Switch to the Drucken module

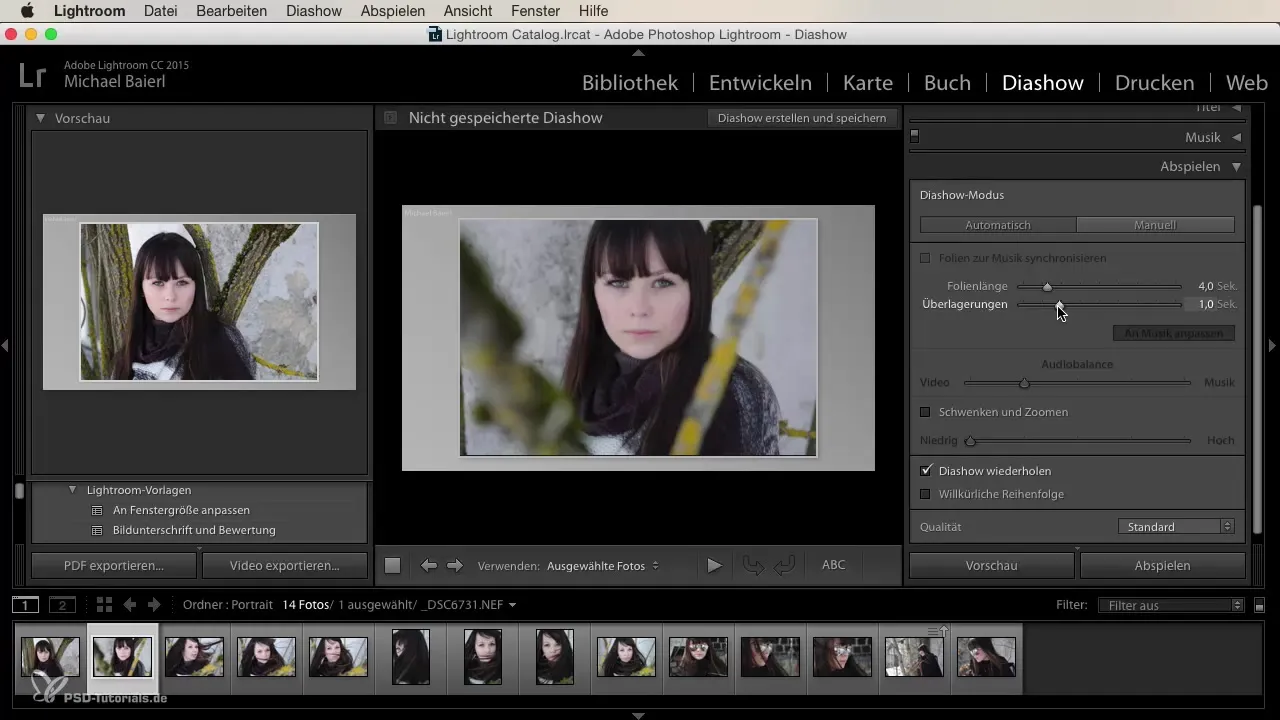(x=1154, y=83)
